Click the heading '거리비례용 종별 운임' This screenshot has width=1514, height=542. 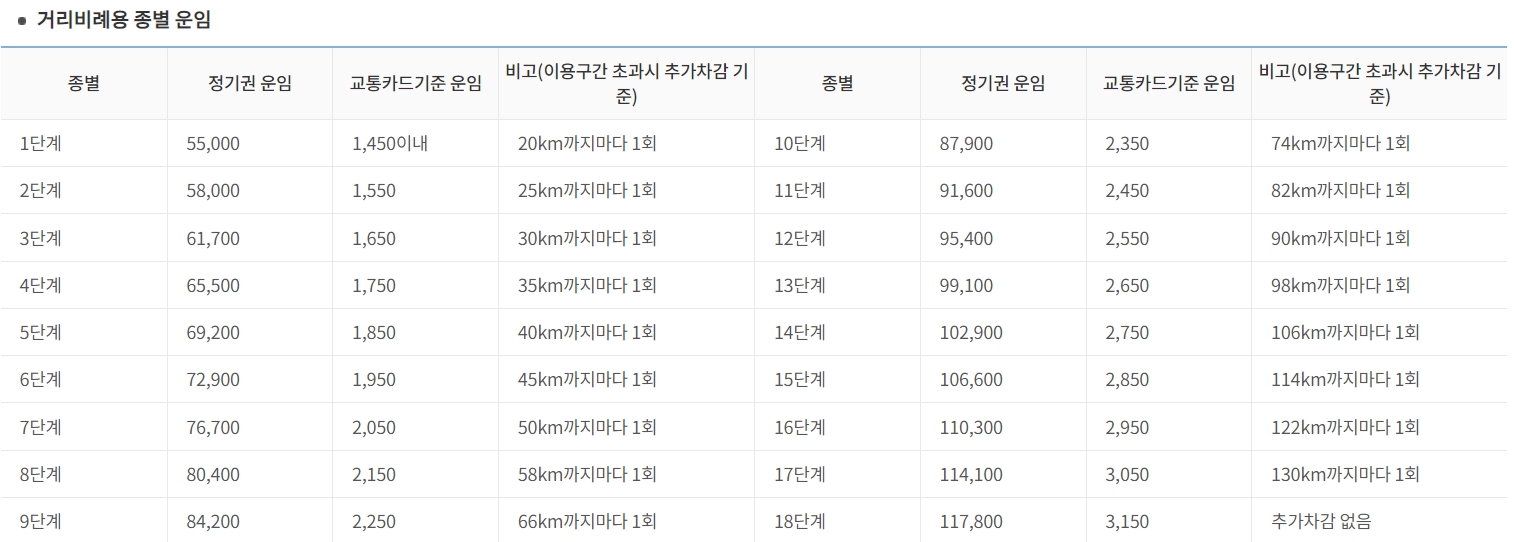point(124,19)
